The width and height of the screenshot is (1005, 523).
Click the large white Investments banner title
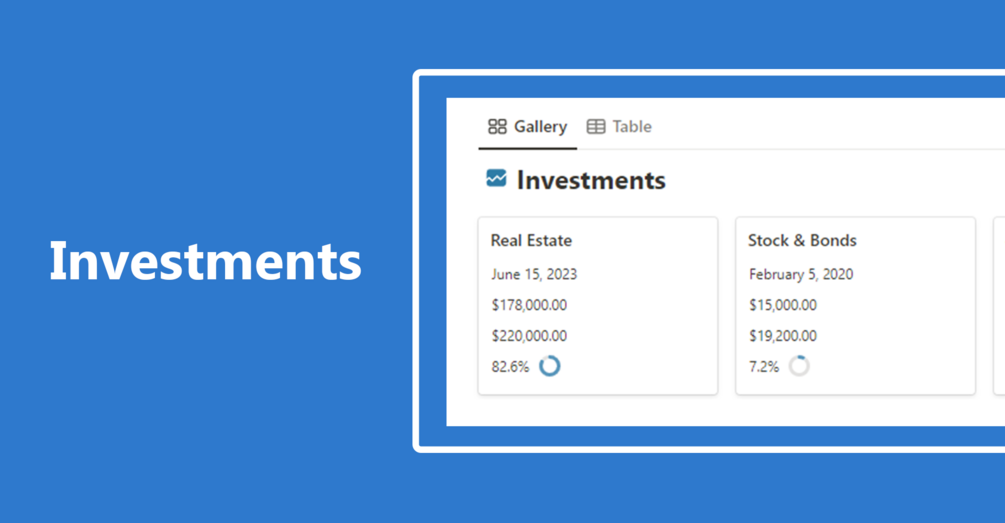[x=205, y=261]
